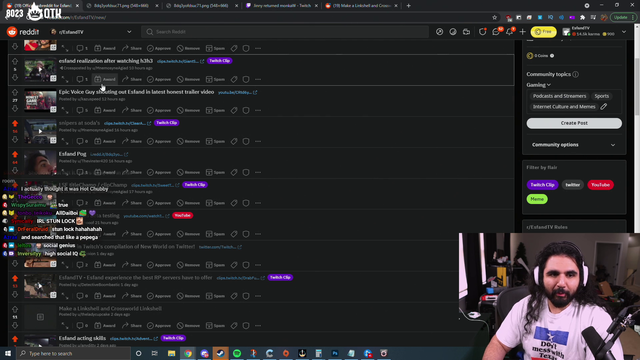Remove the 'Epic Voice Guy' post

[188, 110]
